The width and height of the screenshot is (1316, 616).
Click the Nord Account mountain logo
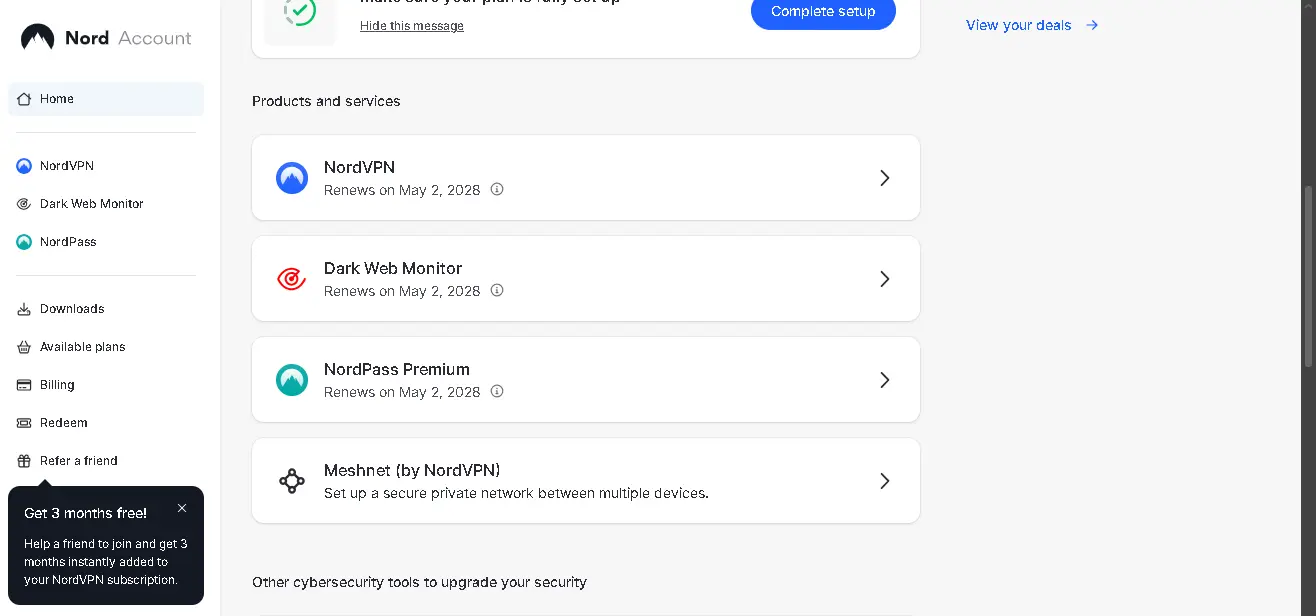tap(38, 38)
